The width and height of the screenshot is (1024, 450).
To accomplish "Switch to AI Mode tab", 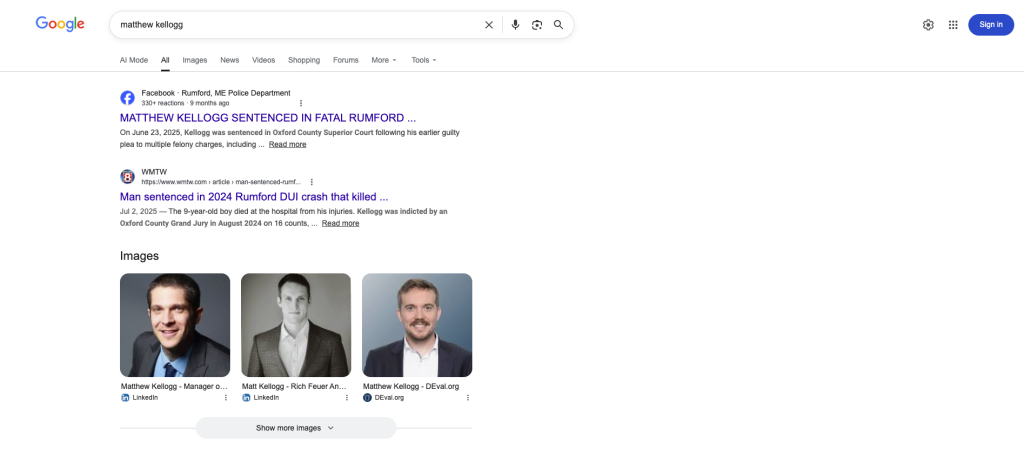I will point(134,60).
